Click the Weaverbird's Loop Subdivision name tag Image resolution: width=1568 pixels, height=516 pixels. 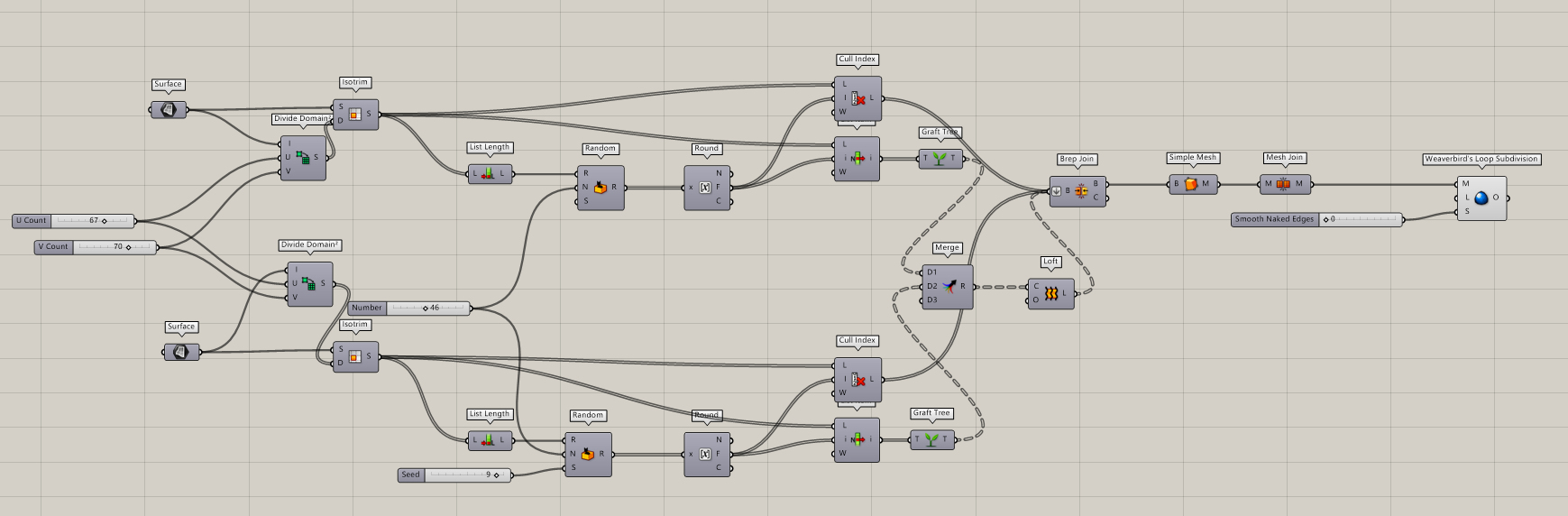coord(1481,159)
